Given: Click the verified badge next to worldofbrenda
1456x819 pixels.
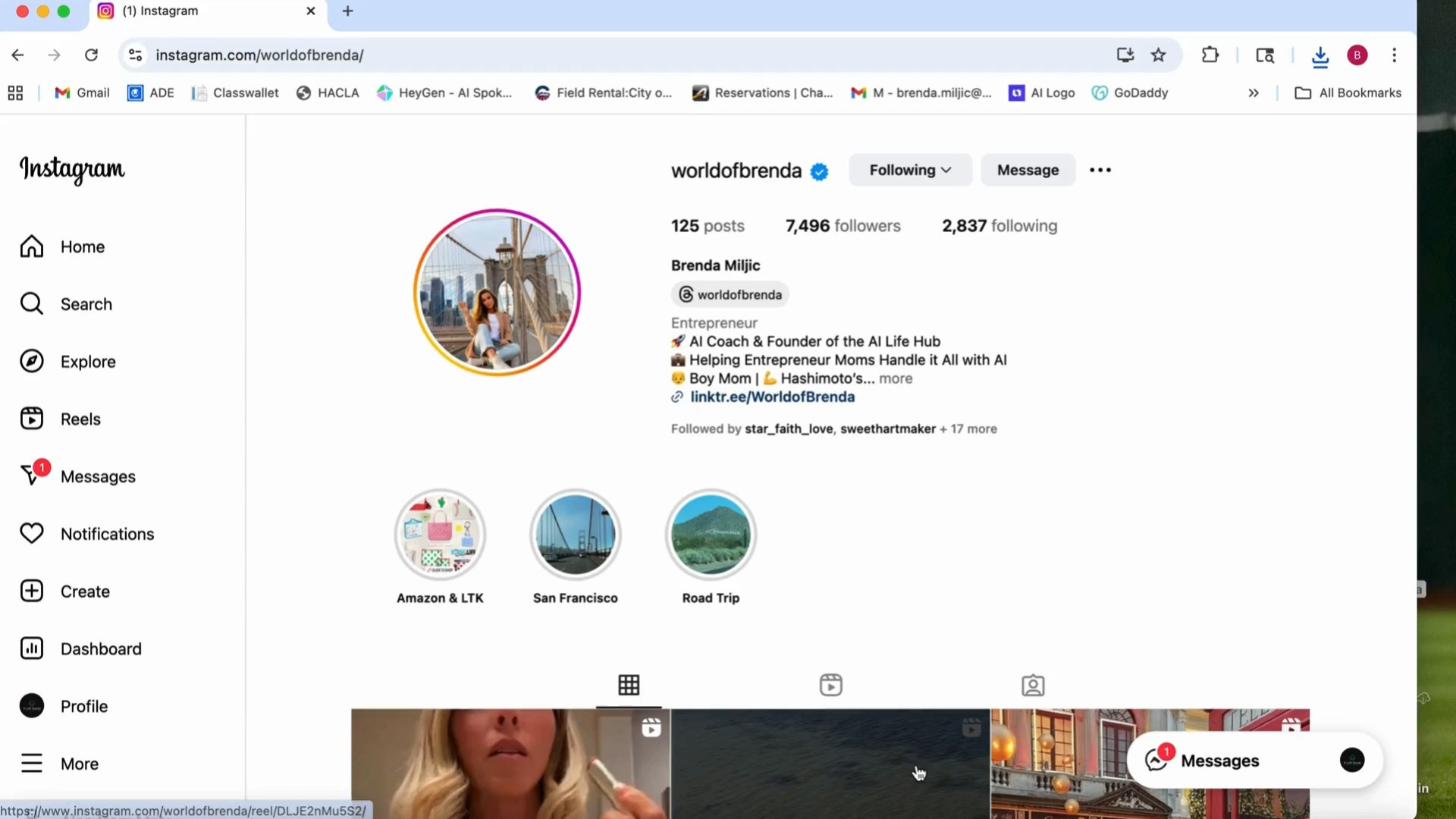Looking at the screenshot, I should tap(819, 171).
